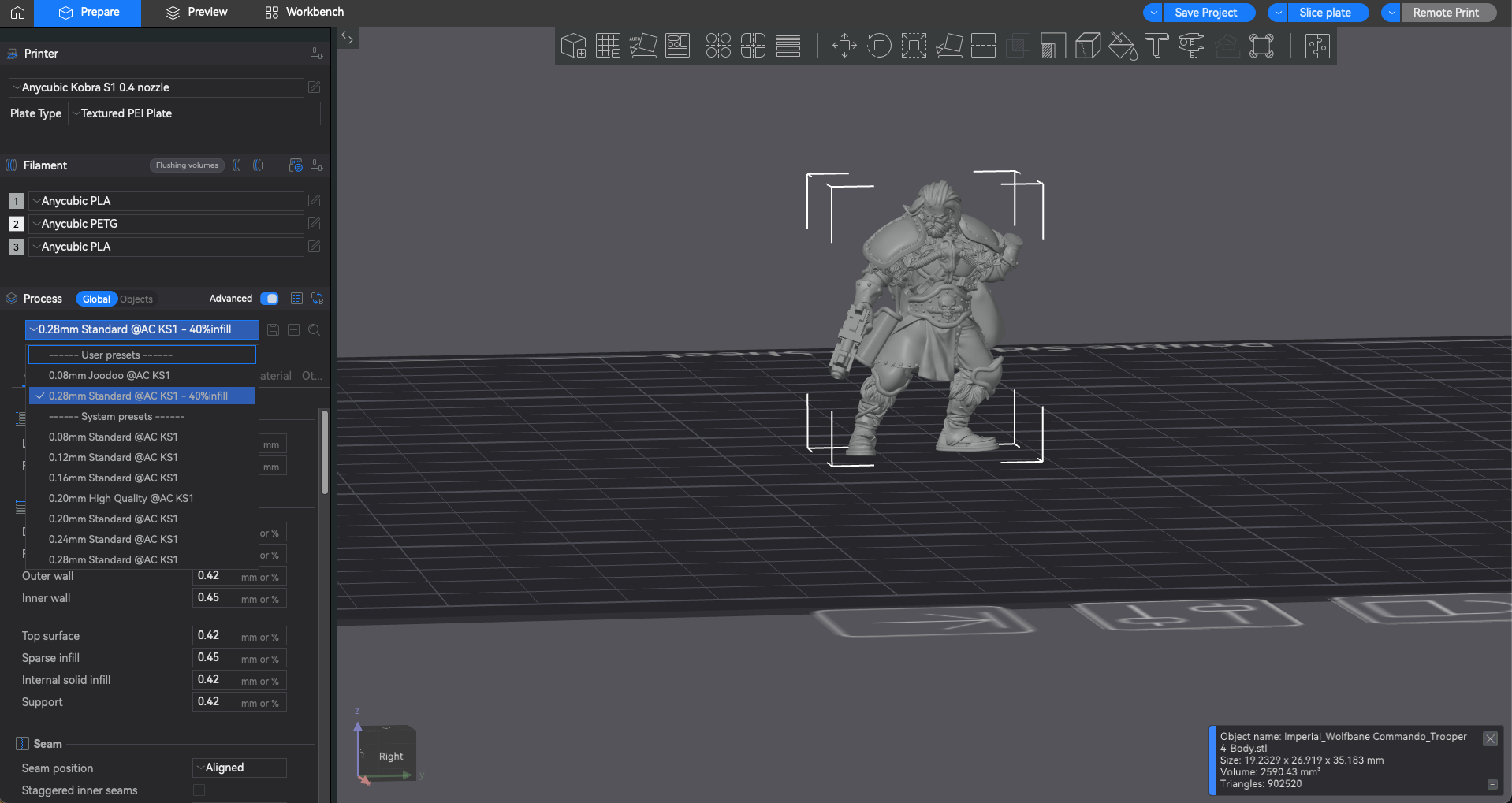This screenshot has width=1512, height=803.
Task: Click the Flushing volumes button
Action: 187,165
